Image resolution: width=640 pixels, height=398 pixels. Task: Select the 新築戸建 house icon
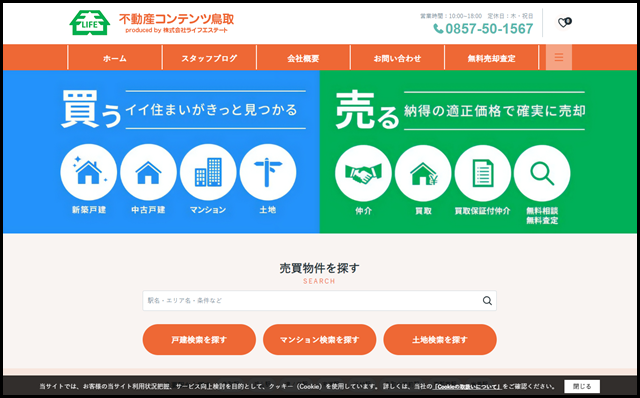click(x=89, y=172)
